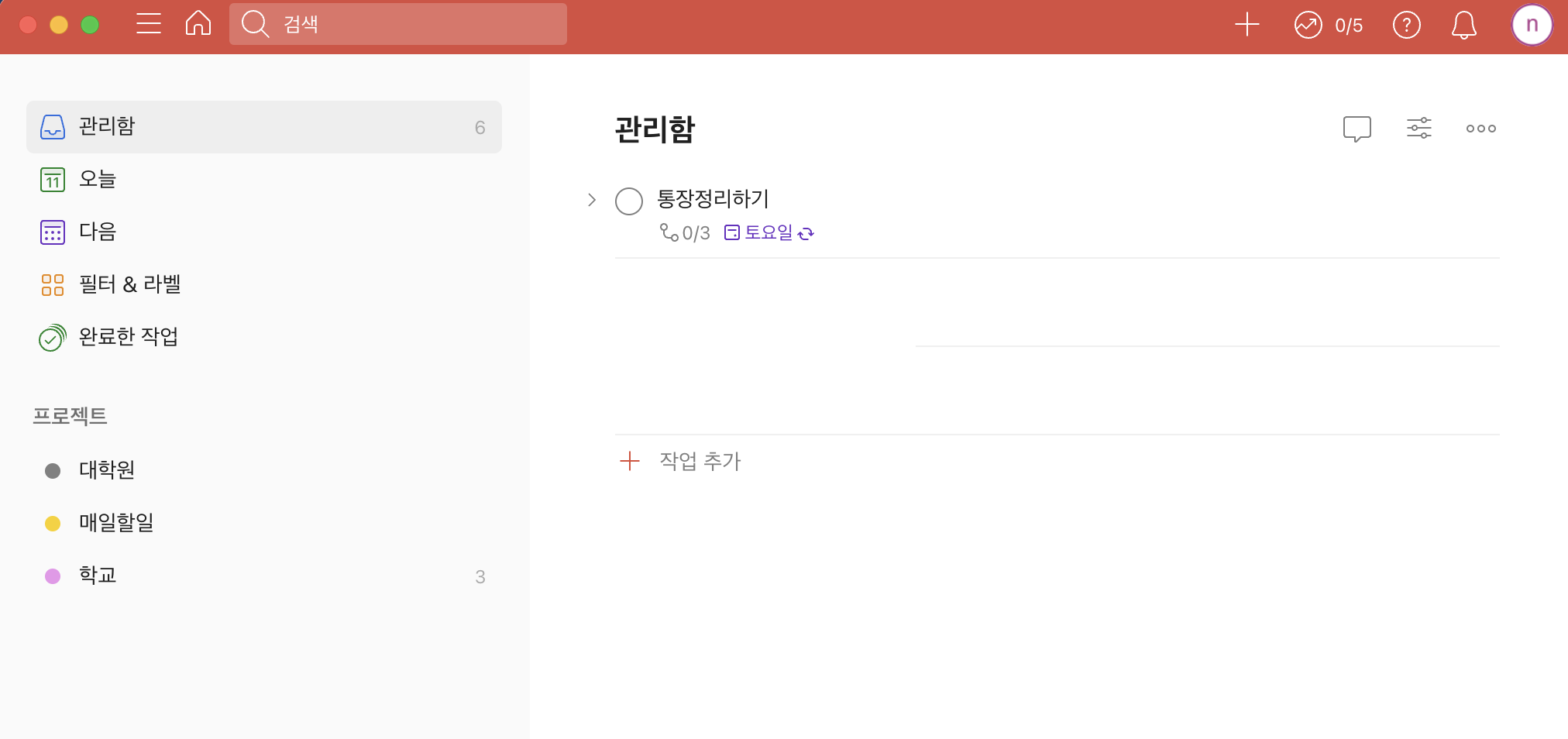Open quick add task plus icon
The width and height of the screenshot is (1568, 739).
(x=1246, y=25)
